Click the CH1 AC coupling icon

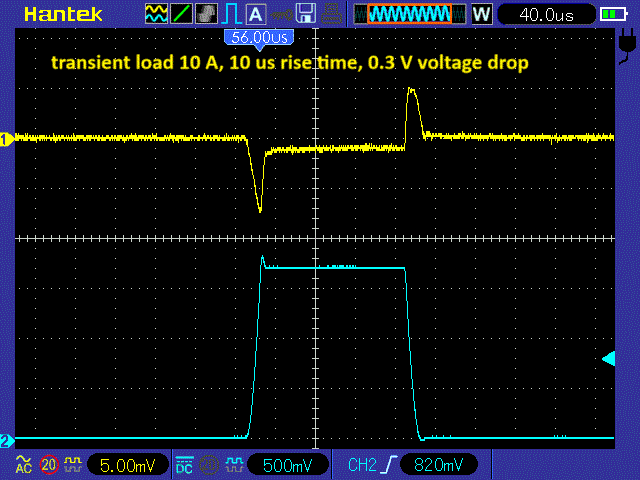point(24,465)
